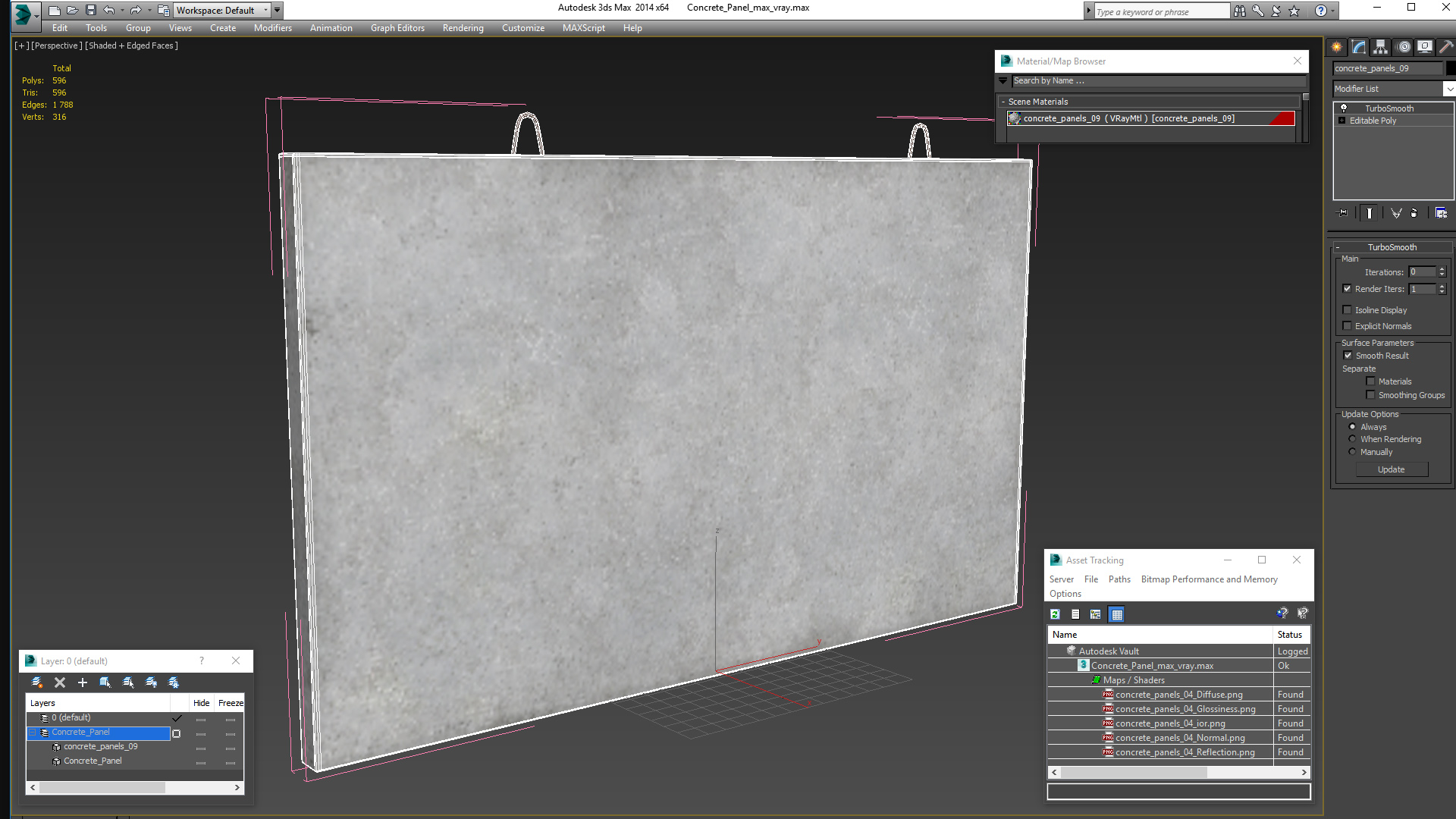Viewport: 1456px width, 819px height.
Task: Click Freeze/Unfreeze All Layers snowflake icon
Action: 174,682
